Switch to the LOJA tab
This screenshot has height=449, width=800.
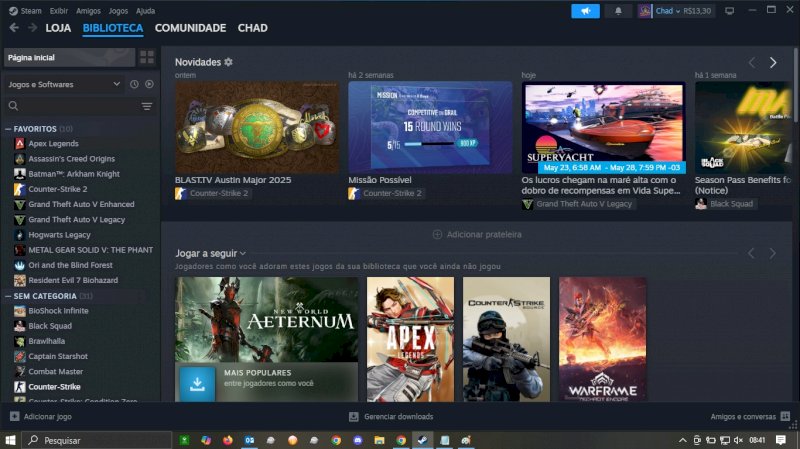point(58,28)
